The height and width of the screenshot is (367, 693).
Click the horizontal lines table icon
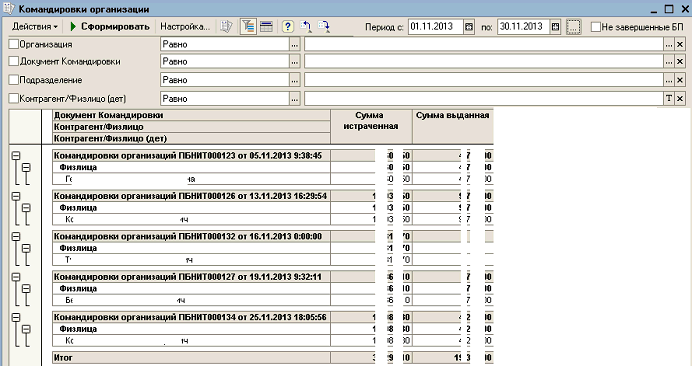pos(266,27)
